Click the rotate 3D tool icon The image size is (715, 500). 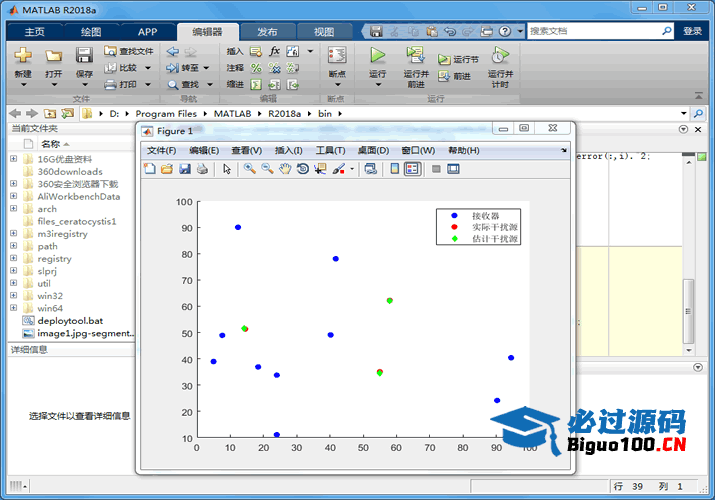click(x=303, y=169)
